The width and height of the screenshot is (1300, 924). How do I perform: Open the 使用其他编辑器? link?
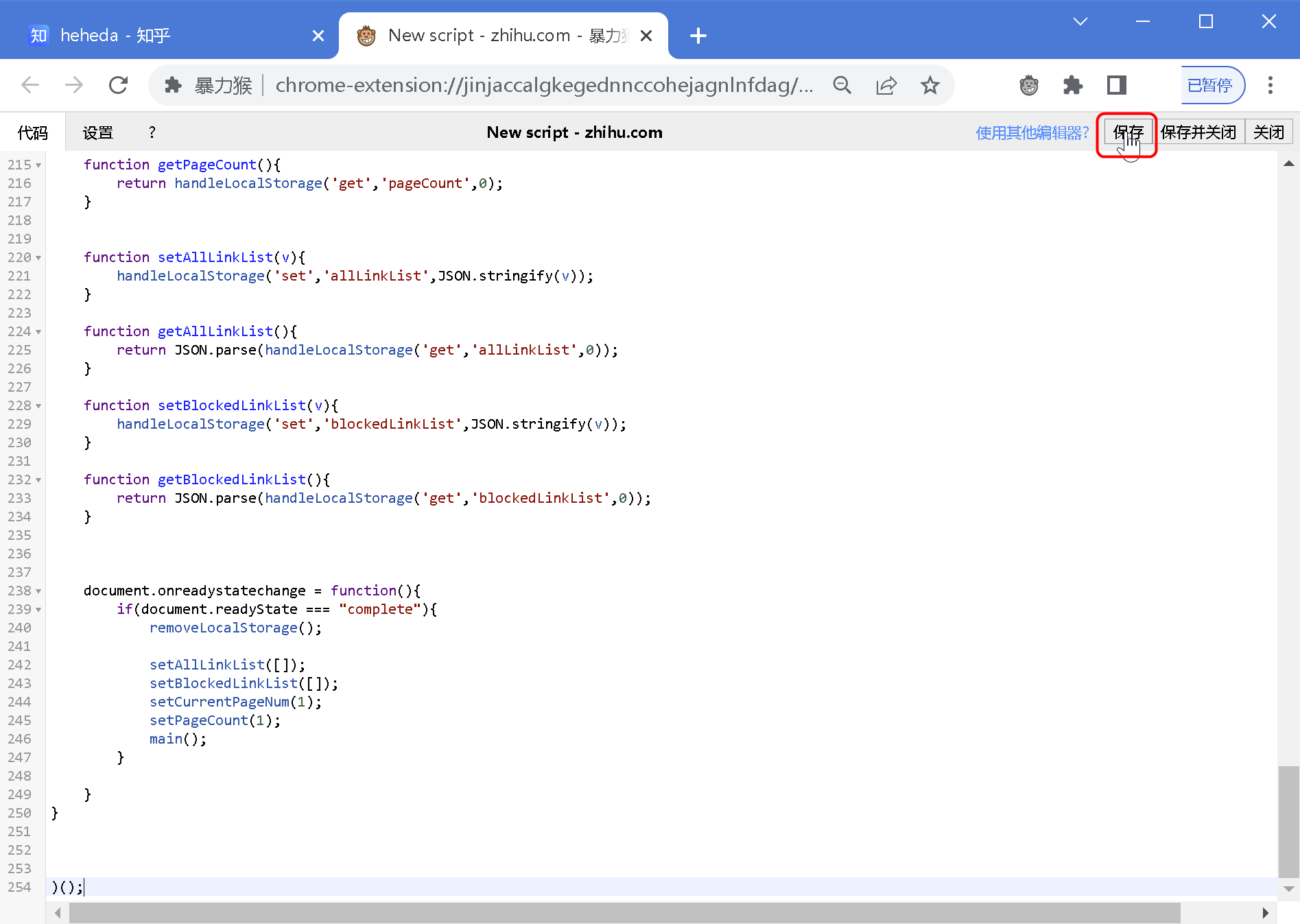coord(1032,132)
